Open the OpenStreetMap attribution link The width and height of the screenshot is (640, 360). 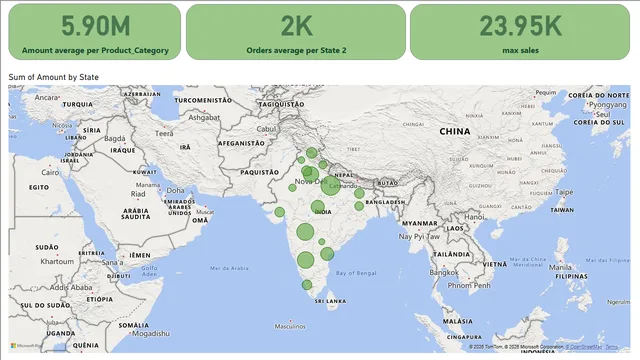coord(584,347)
